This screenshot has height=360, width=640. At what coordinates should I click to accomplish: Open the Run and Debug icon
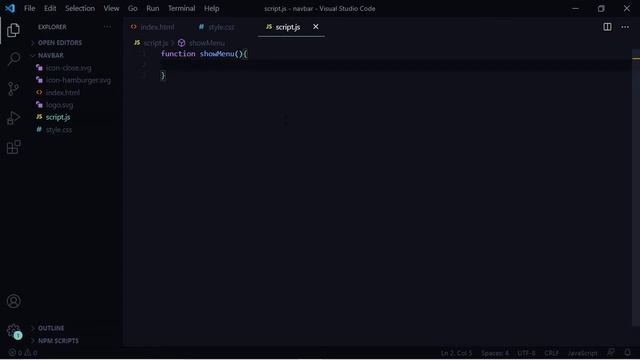tap(13, 118)
